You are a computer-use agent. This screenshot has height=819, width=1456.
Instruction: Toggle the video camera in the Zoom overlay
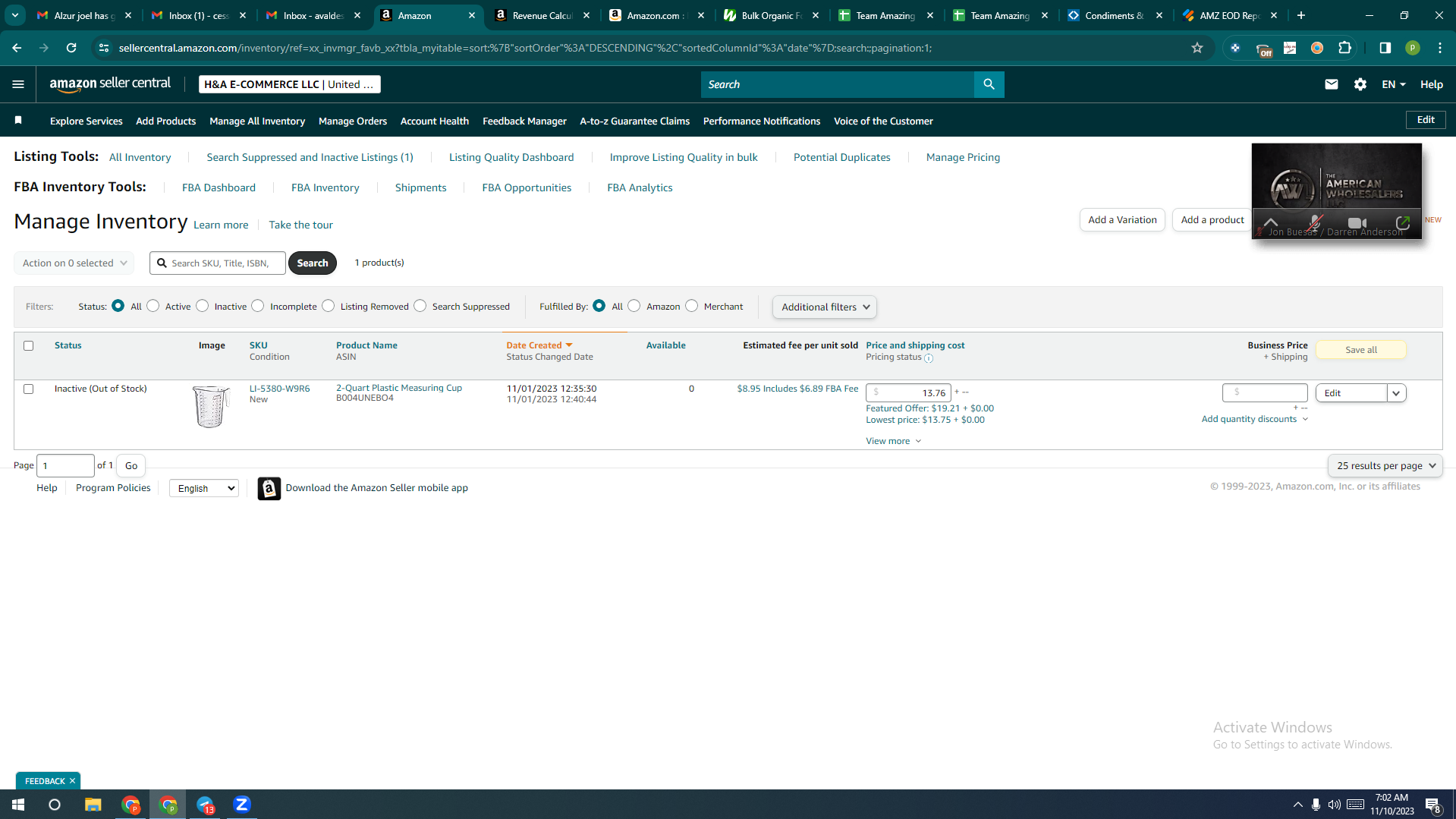tap(1357, 223)
